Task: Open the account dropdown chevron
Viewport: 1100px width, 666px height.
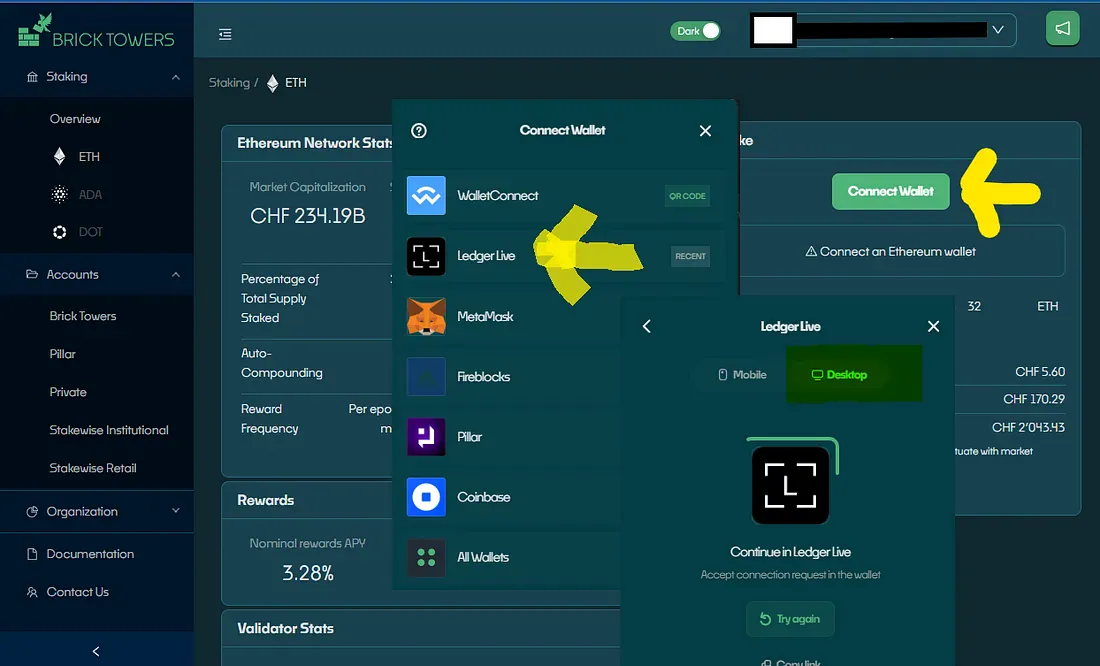Action: [998, 29]
